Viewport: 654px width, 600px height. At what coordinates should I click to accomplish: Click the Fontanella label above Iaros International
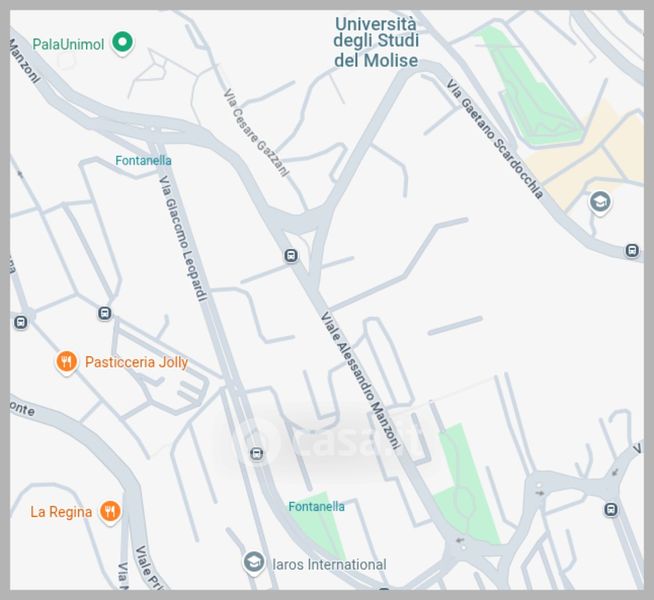pyautogui.click(x=317, y=507)
